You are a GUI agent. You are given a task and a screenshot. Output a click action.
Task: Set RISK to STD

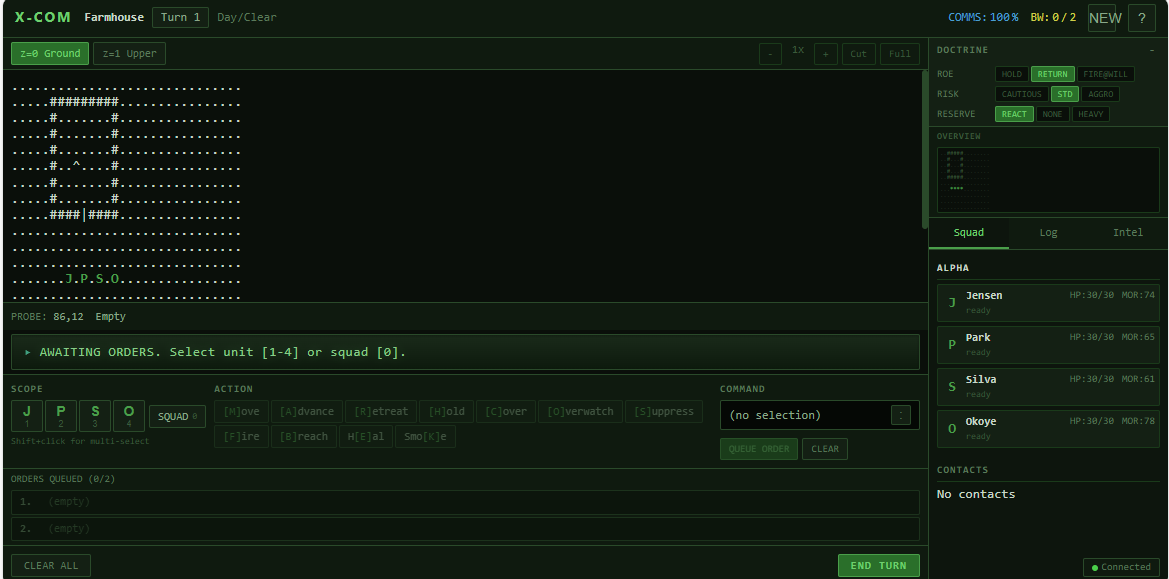[1065, 94]
